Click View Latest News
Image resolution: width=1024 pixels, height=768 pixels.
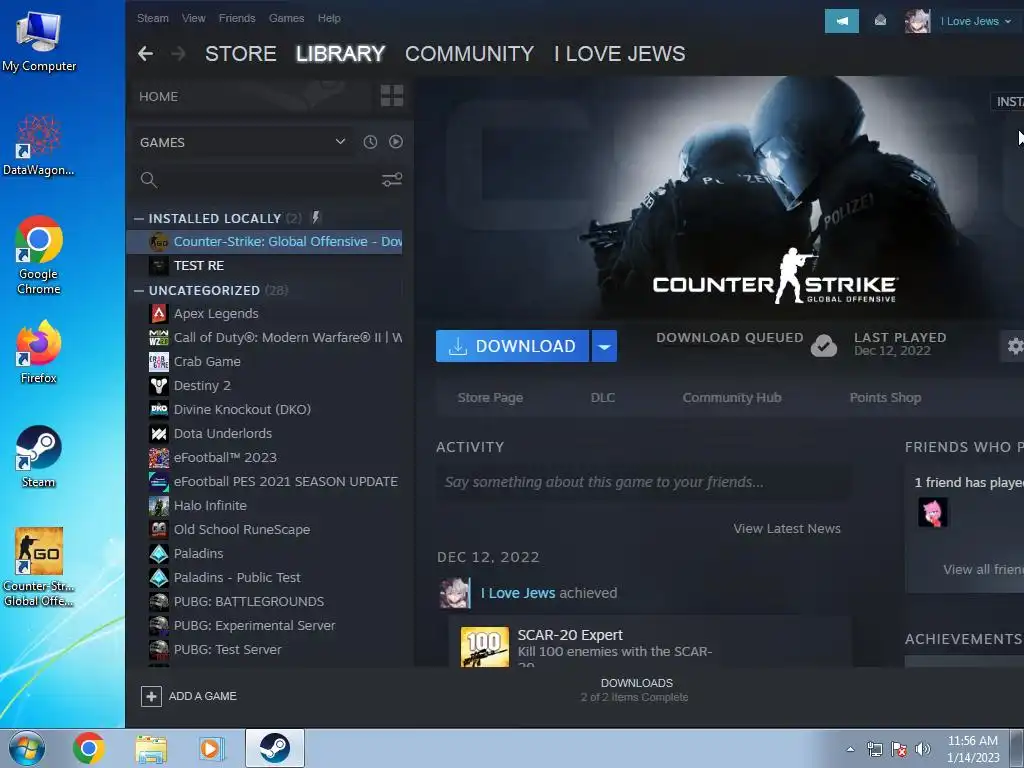[x=787, y=528]
